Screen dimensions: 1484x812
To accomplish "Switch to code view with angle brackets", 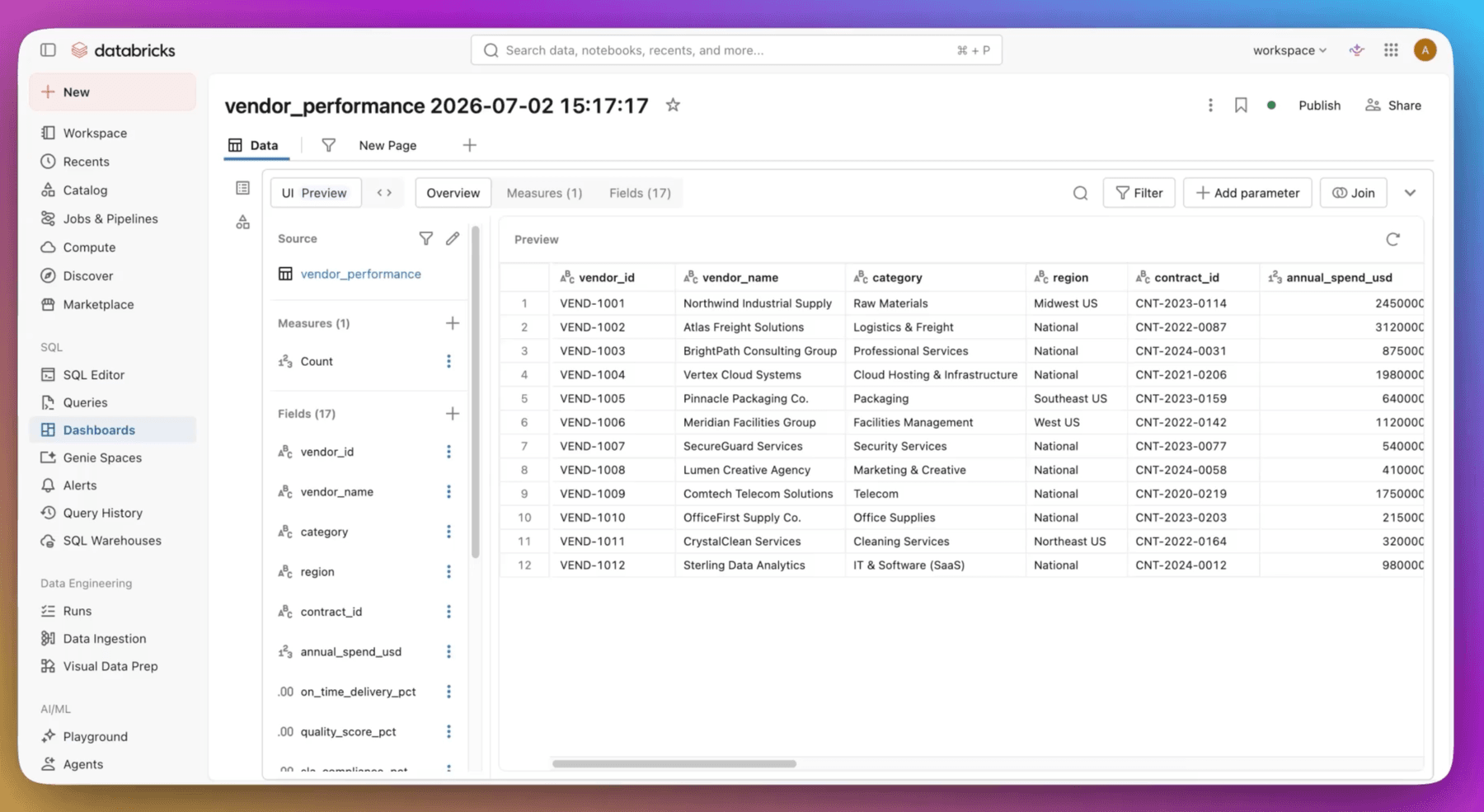I will [384, 193].
